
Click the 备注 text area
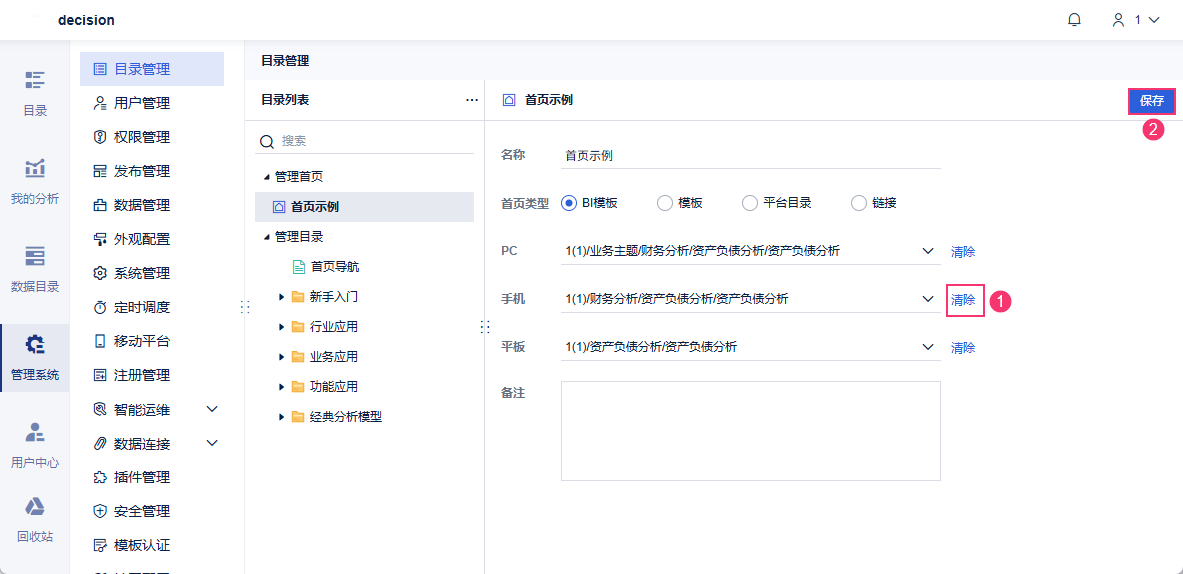coord(750,430)
